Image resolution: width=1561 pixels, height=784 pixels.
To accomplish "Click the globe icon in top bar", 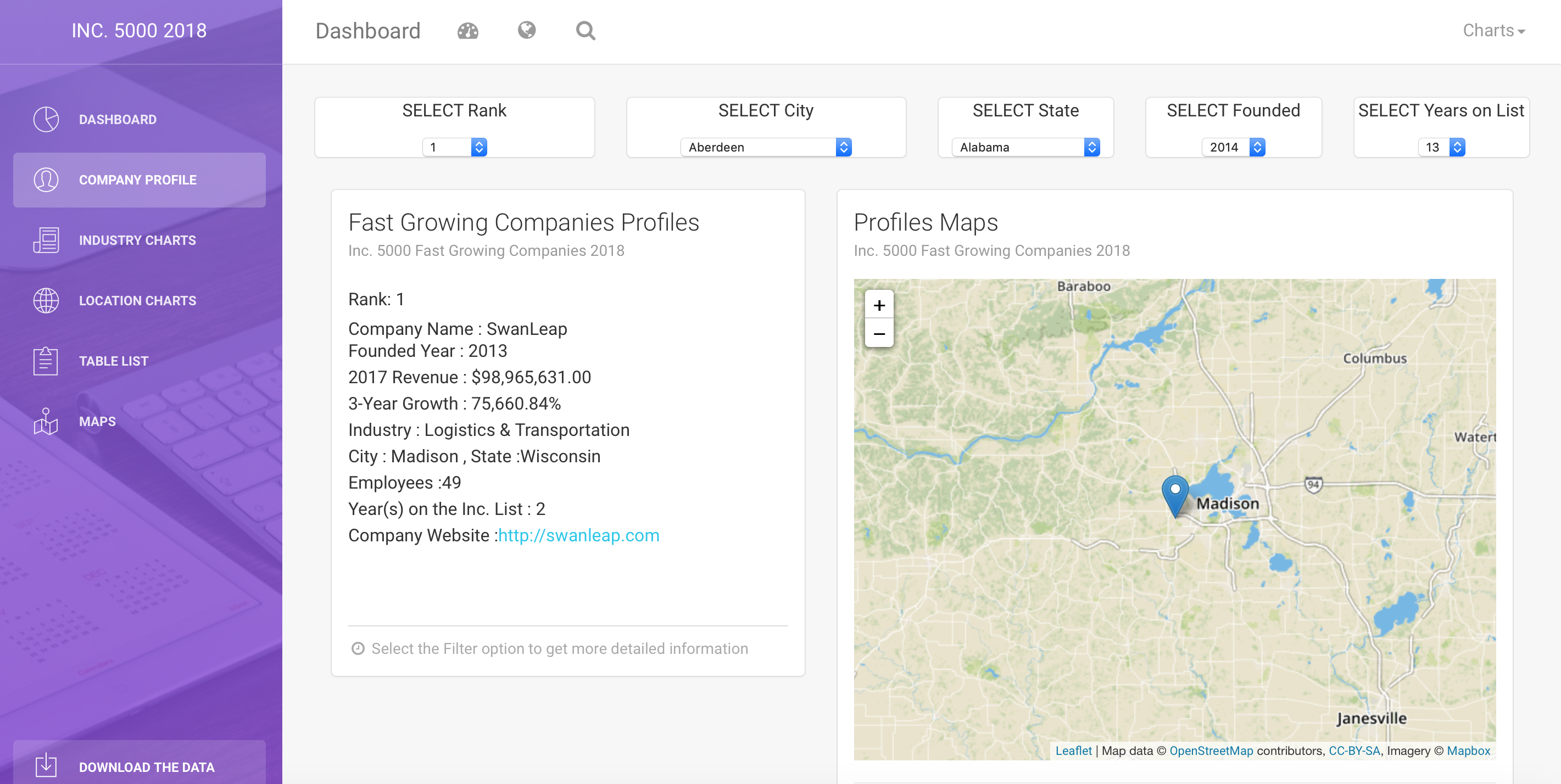I will coord(527,30).
